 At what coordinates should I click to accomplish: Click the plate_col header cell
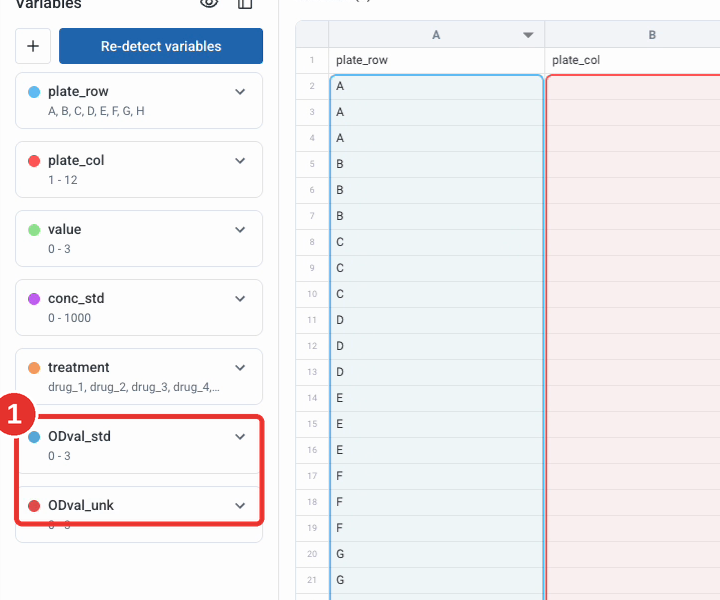coord(633,60)
